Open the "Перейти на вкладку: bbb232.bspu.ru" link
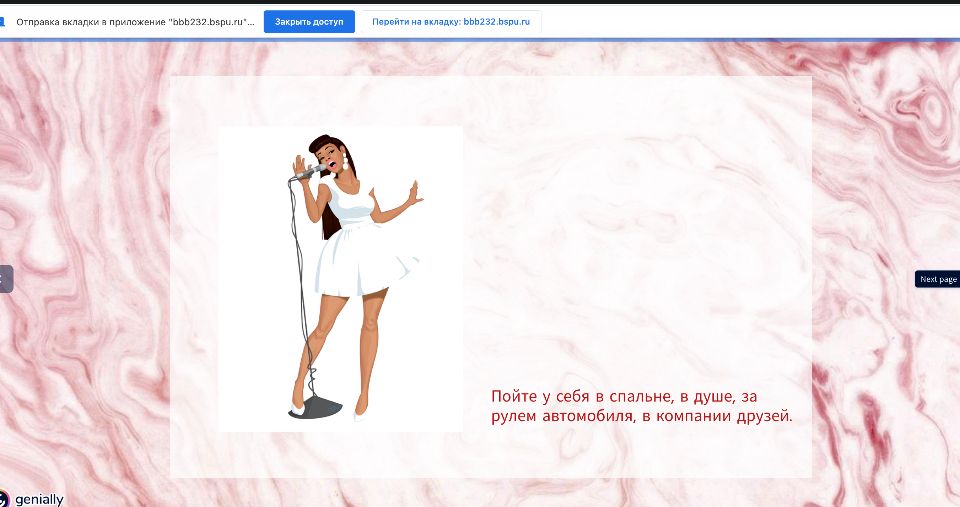The height and width of the screenshot is (507, 960). (x=451, y=21)
